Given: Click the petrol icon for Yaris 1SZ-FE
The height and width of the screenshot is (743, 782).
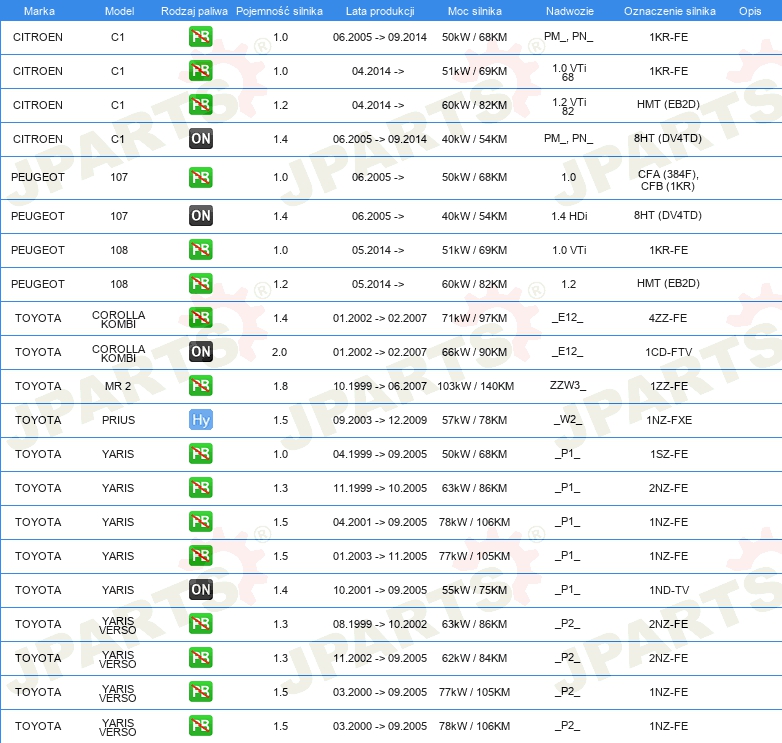Looking at the screenshot, I should [200, 453].
